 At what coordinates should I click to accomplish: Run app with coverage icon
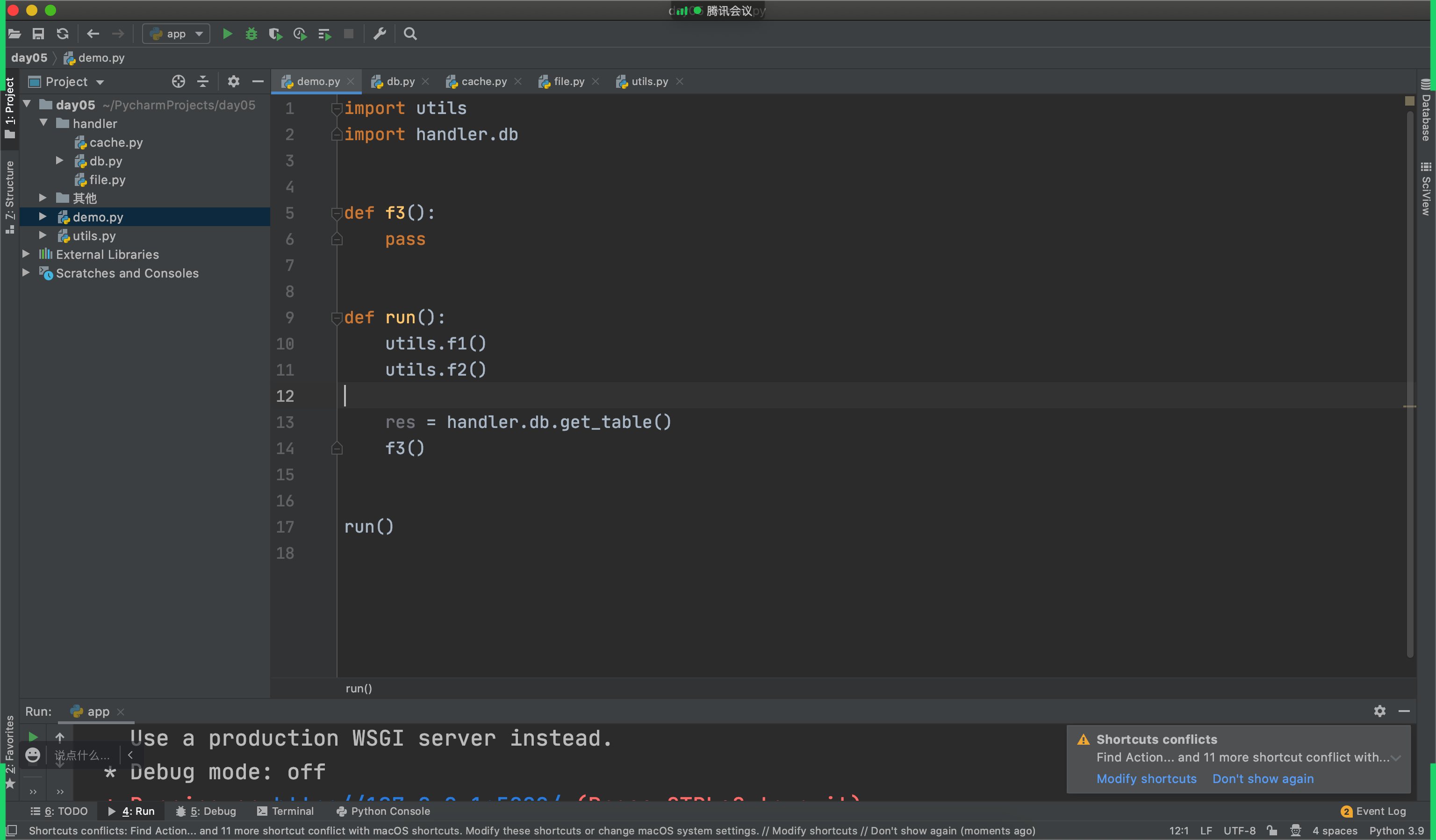pos(276,34)
